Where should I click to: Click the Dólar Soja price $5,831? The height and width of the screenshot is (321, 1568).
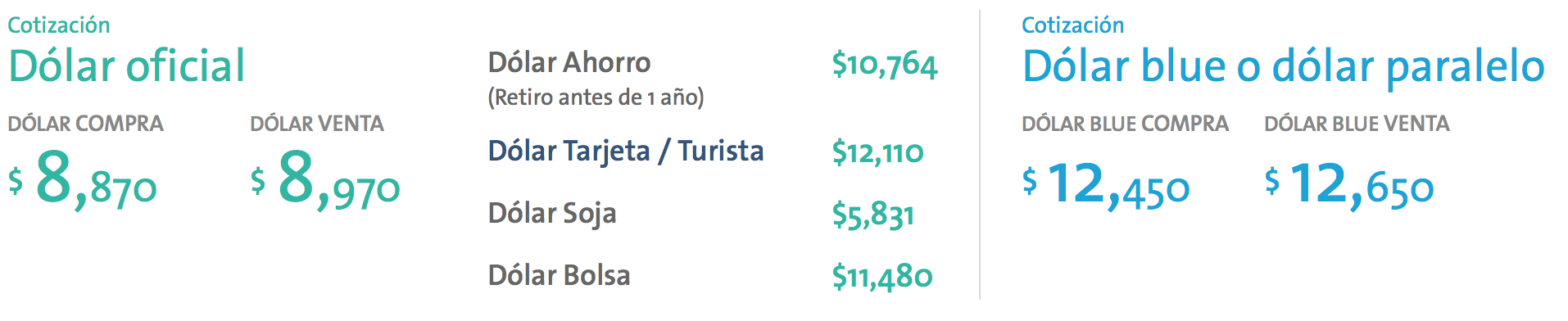(x=873, y=215)
